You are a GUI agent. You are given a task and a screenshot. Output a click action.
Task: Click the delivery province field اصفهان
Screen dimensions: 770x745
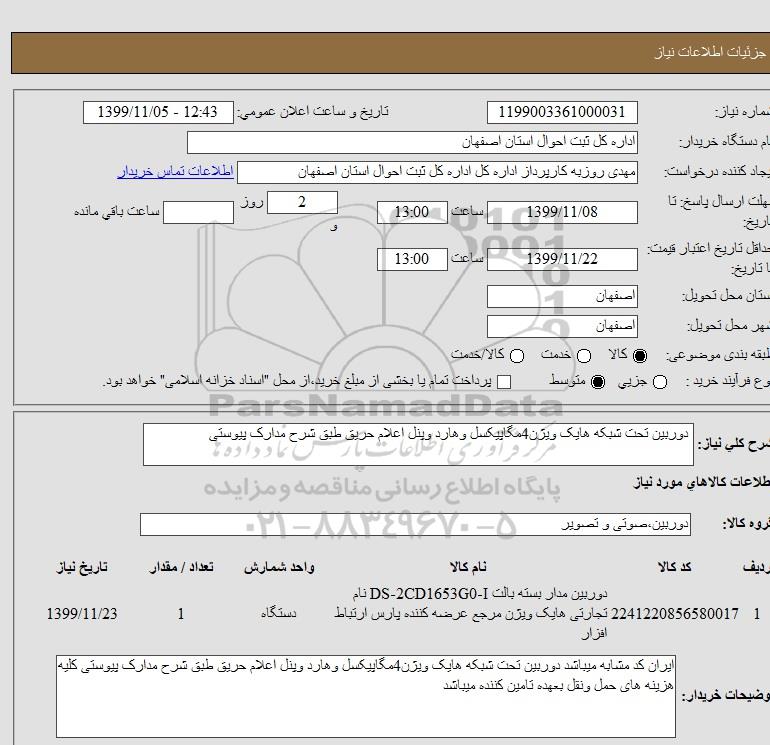point(562,297)
